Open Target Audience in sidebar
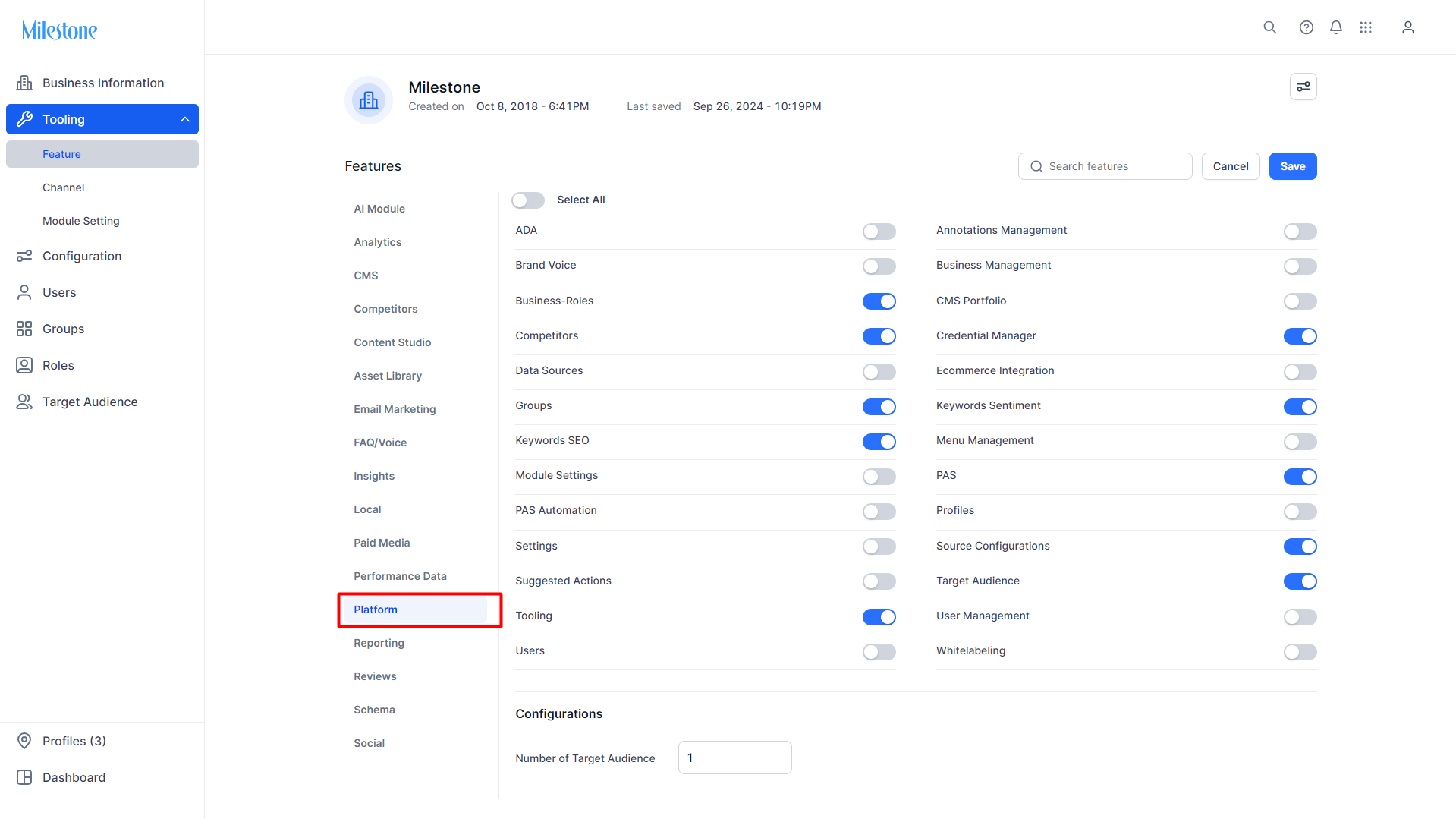Screen dimensions: 1456x819 click(x=102, y=402)
